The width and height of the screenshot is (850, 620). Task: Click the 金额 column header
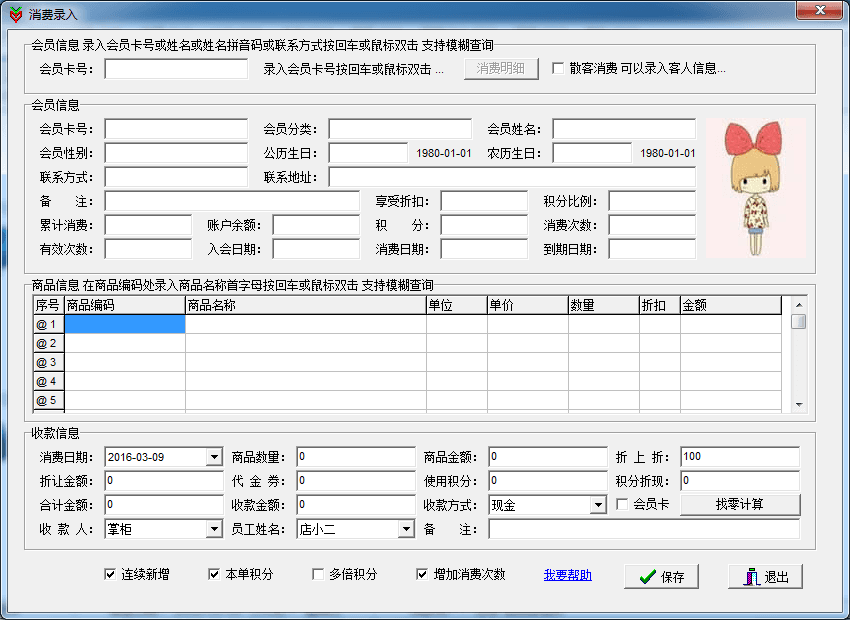point(731,305)
